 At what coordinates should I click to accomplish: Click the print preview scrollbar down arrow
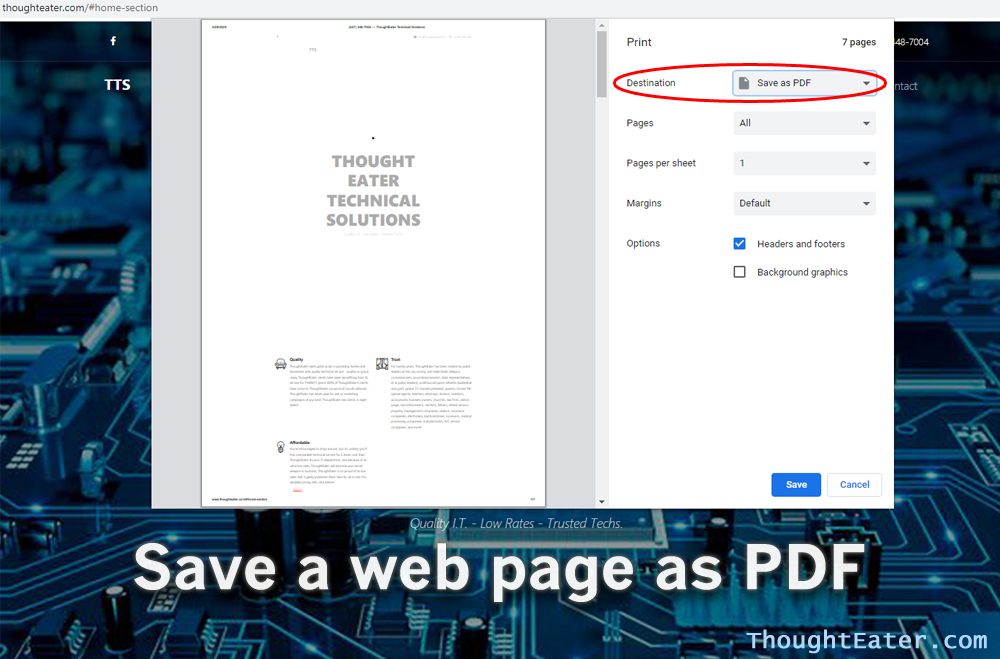[x=601, y=502]
